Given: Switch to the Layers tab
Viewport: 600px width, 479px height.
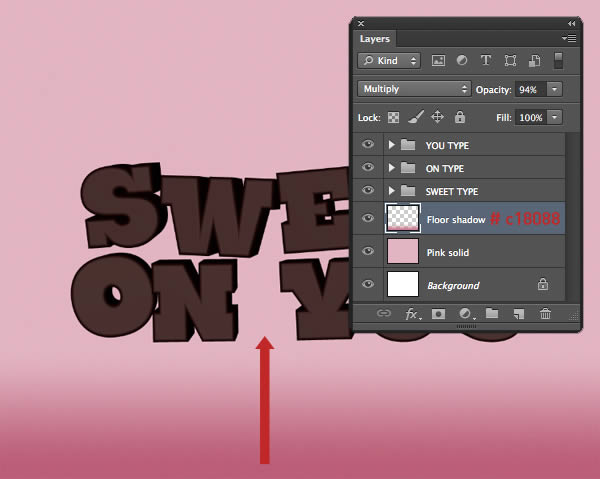Looking at the screenshot, I should (375, 39).
